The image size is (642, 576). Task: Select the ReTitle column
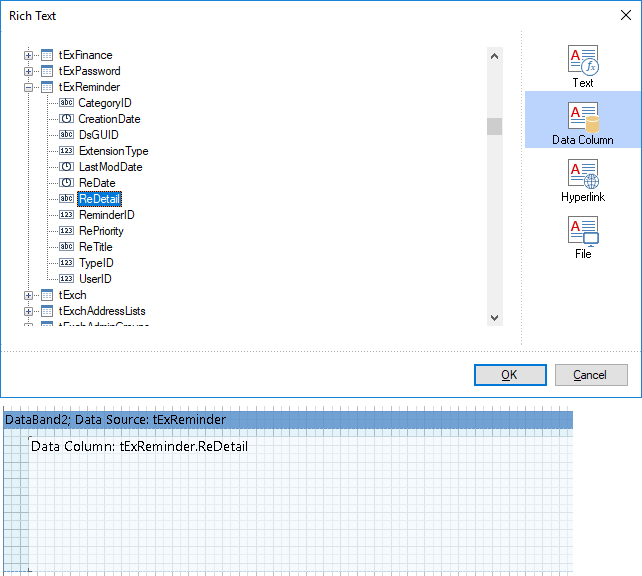95,247
